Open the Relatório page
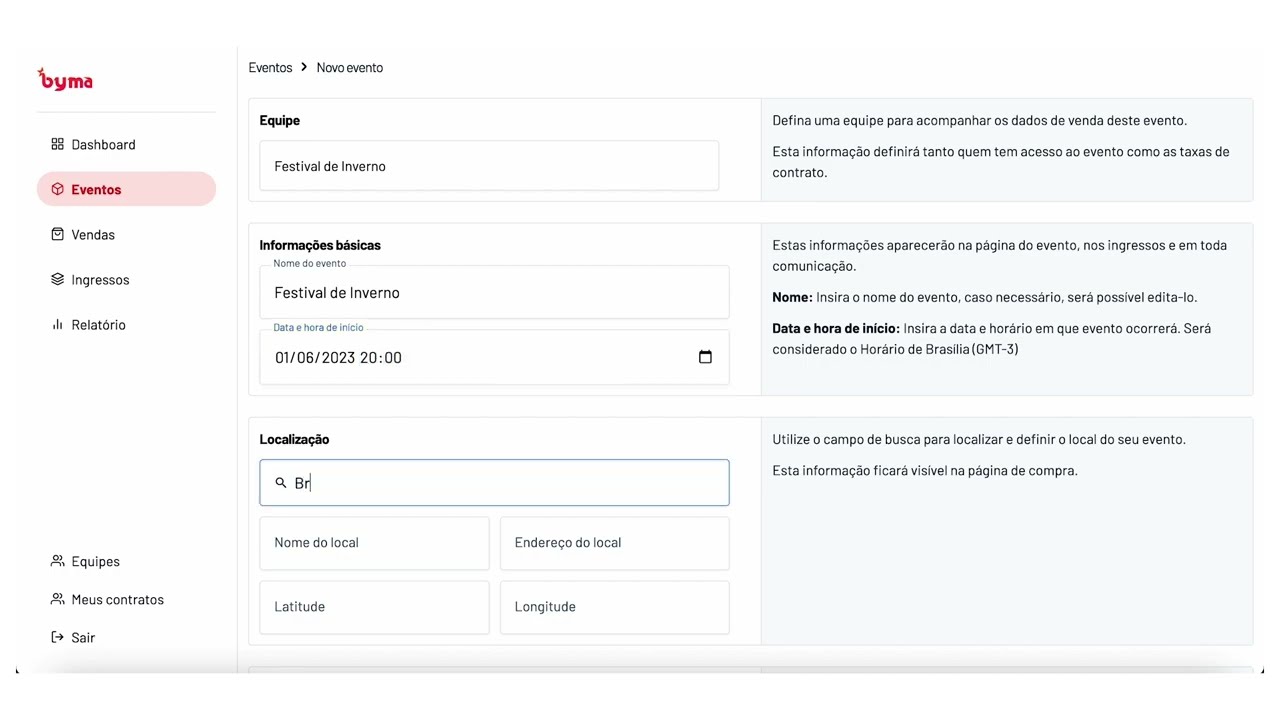 coord(126,324)
